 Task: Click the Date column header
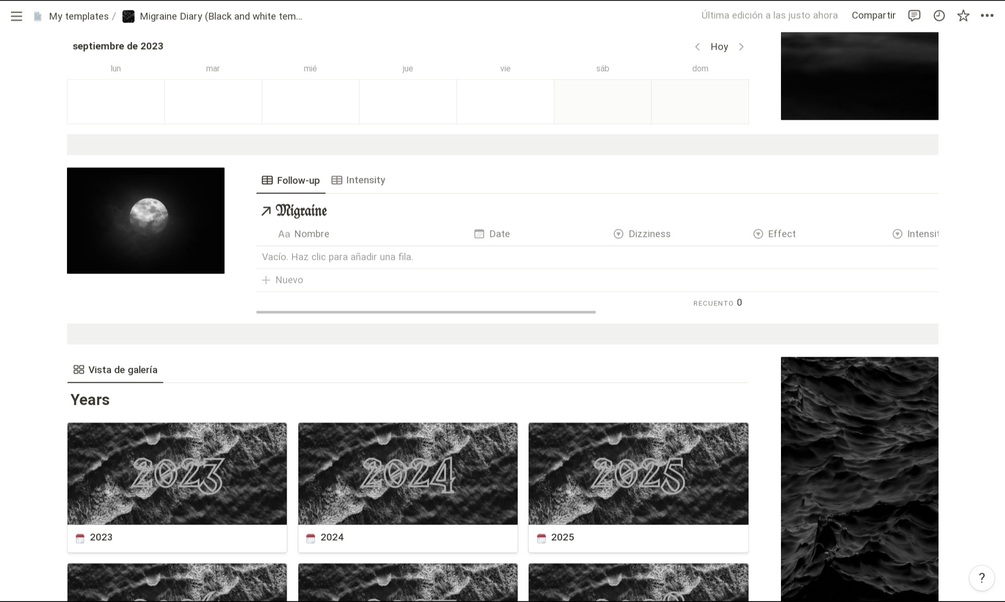point(492,234)
